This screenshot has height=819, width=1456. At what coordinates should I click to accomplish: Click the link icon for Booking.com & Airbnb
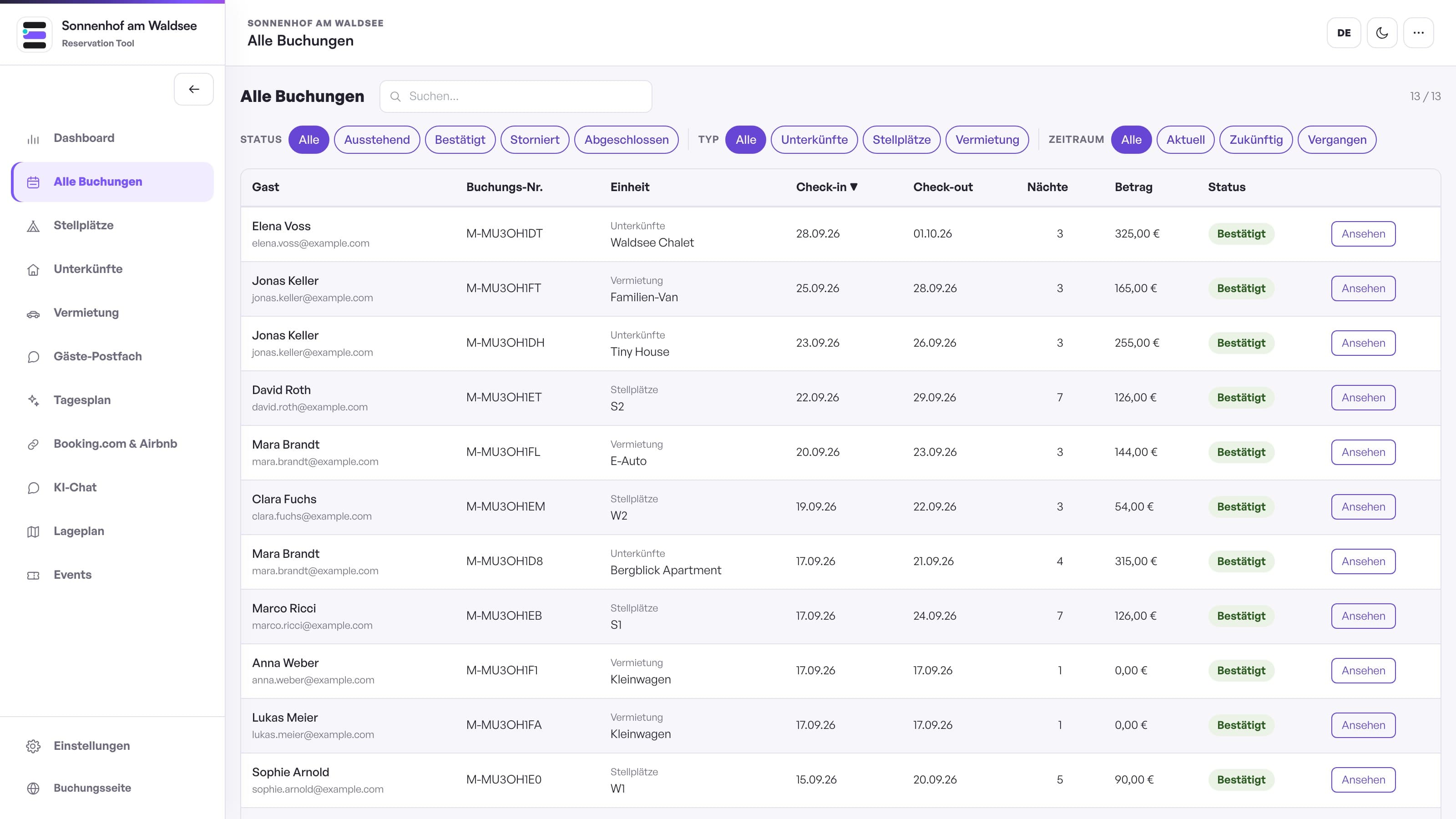click(33, 444)
